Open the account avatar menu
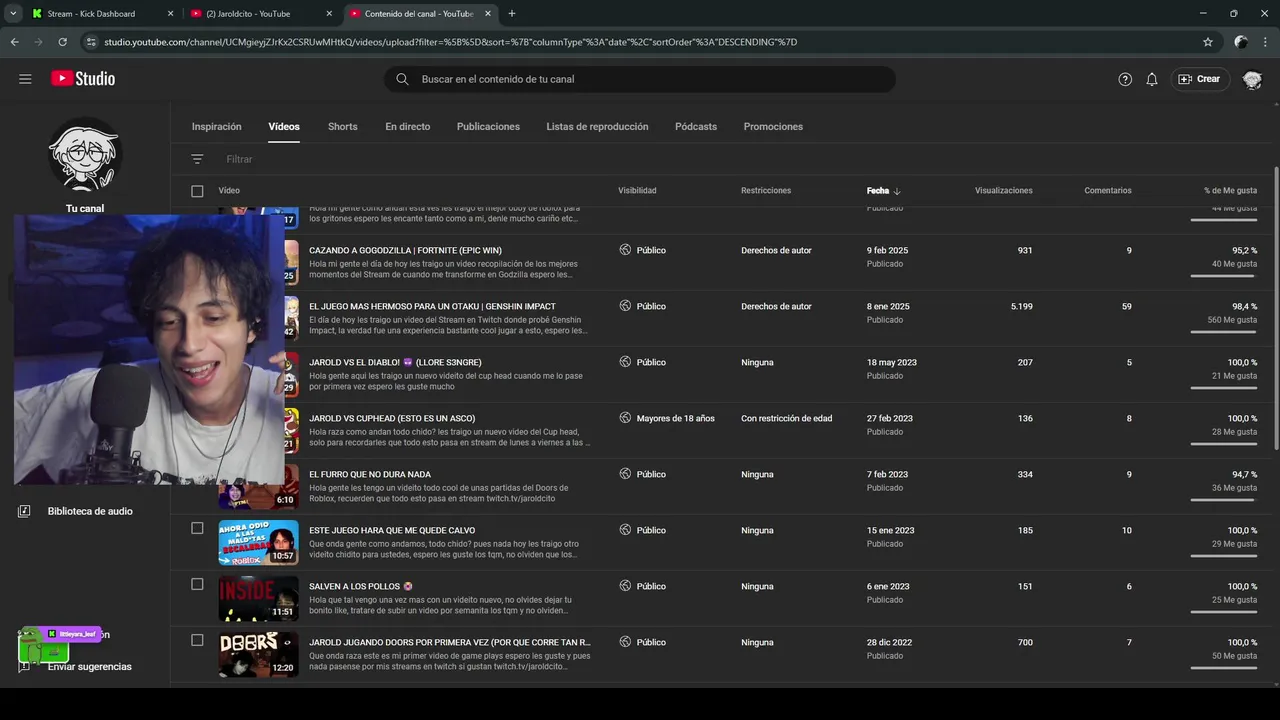 (1252, 79)
